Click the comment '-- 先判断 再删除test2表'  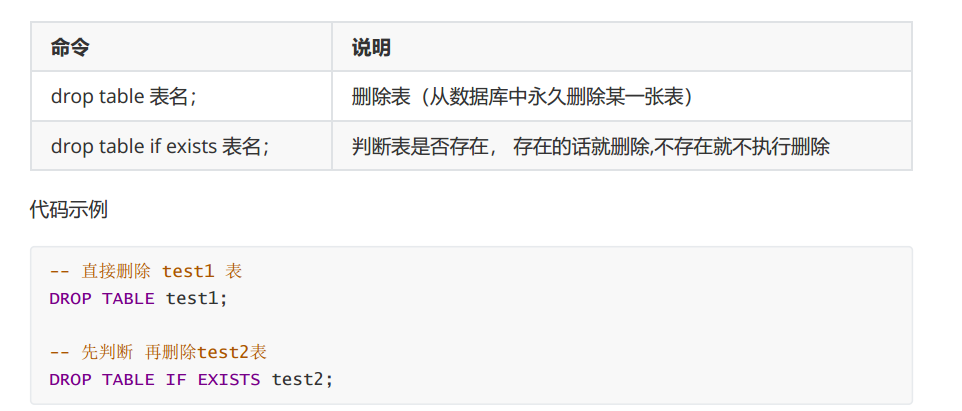[x=158, y=352]
